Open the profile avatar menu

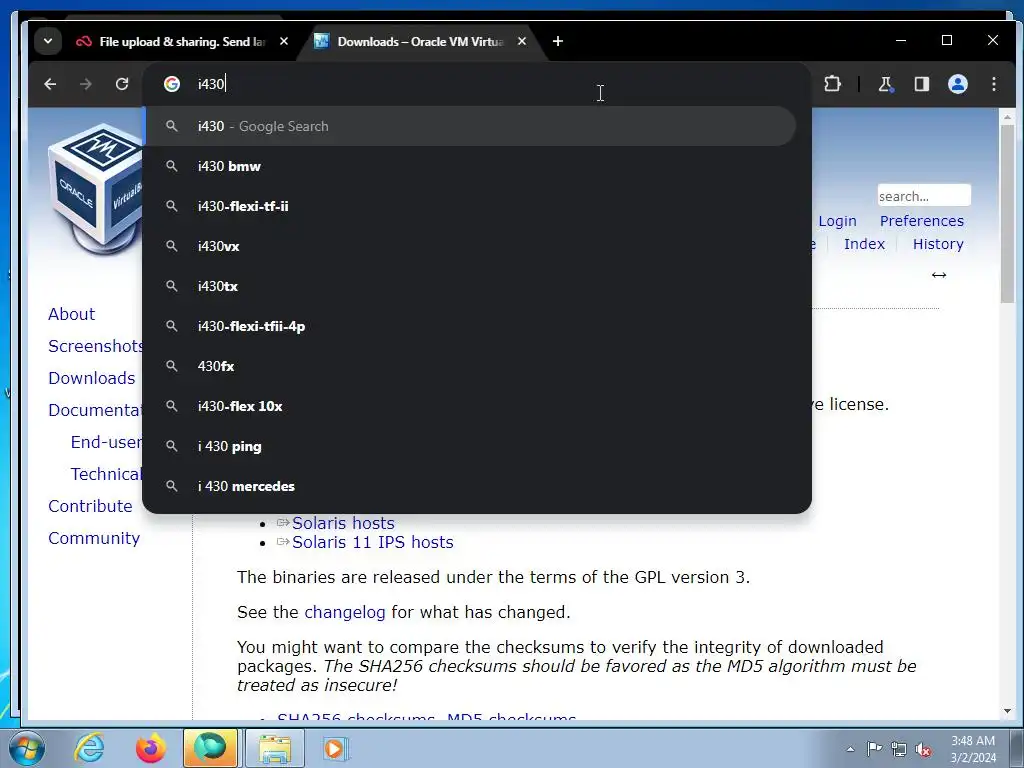click(957, 84)
